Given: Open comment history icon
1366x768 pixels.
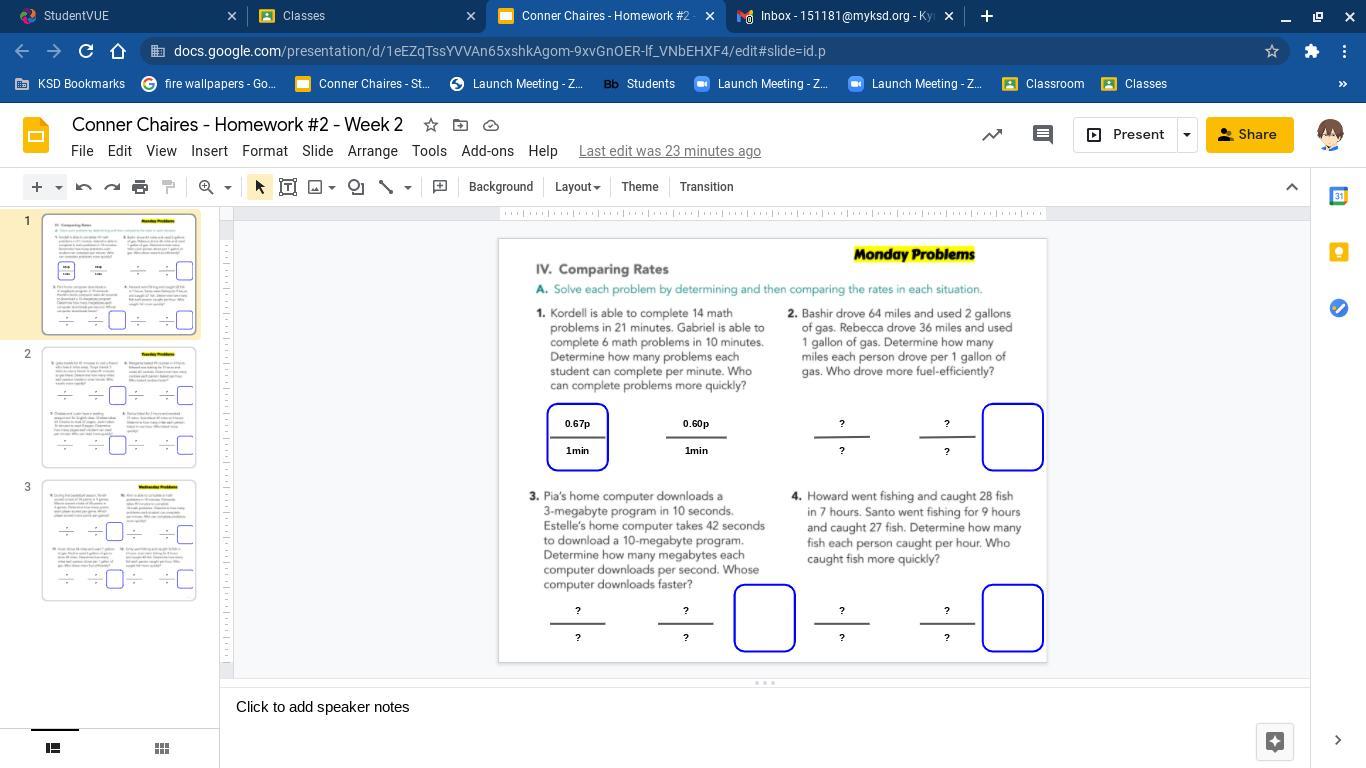Looking at the screenshot, I should click(1042, 135).
